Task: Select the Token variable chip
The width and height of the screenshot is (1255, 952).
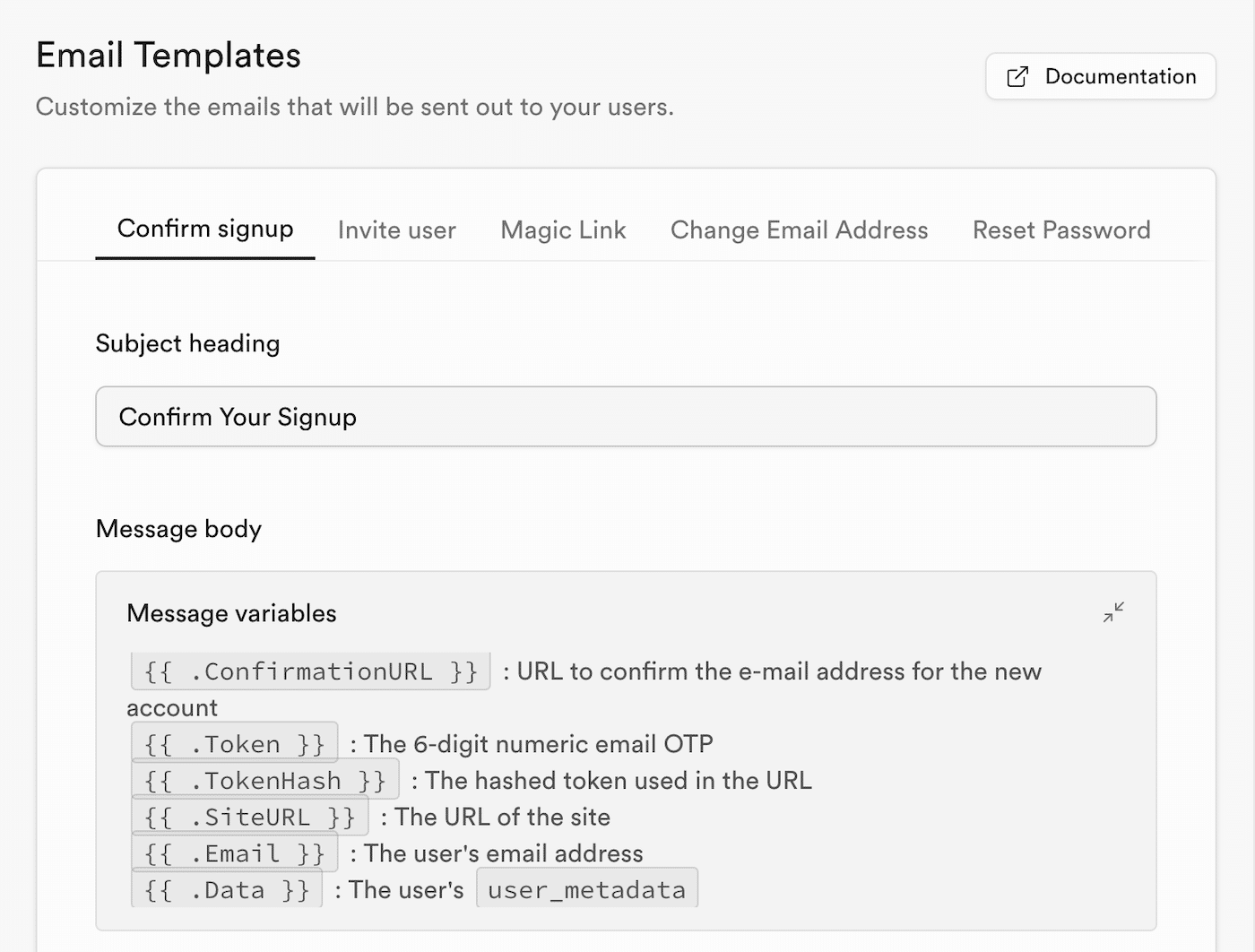Action: [235, 742]
